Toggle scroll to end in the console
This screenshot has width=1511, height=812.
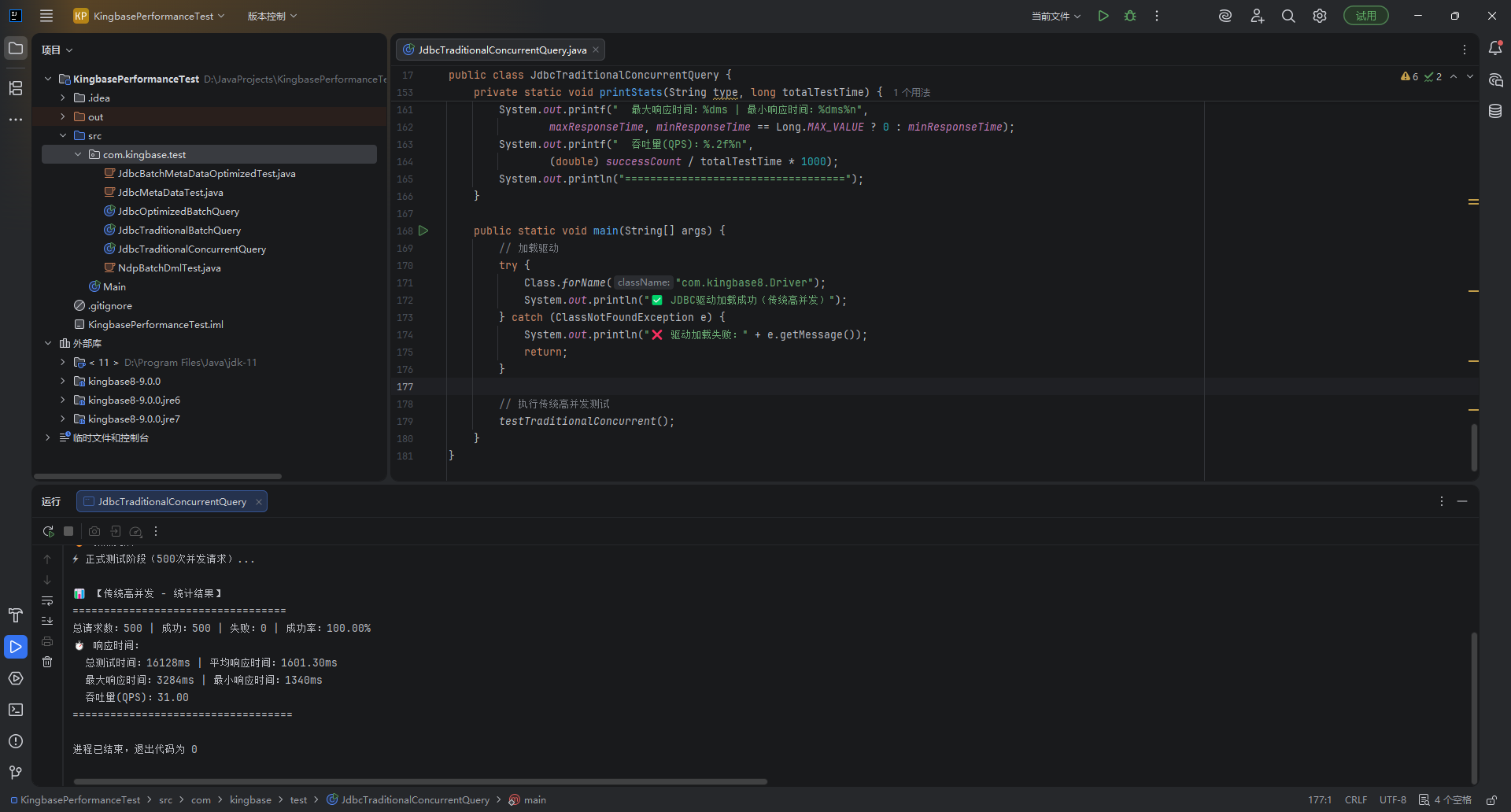pos(47,621)
